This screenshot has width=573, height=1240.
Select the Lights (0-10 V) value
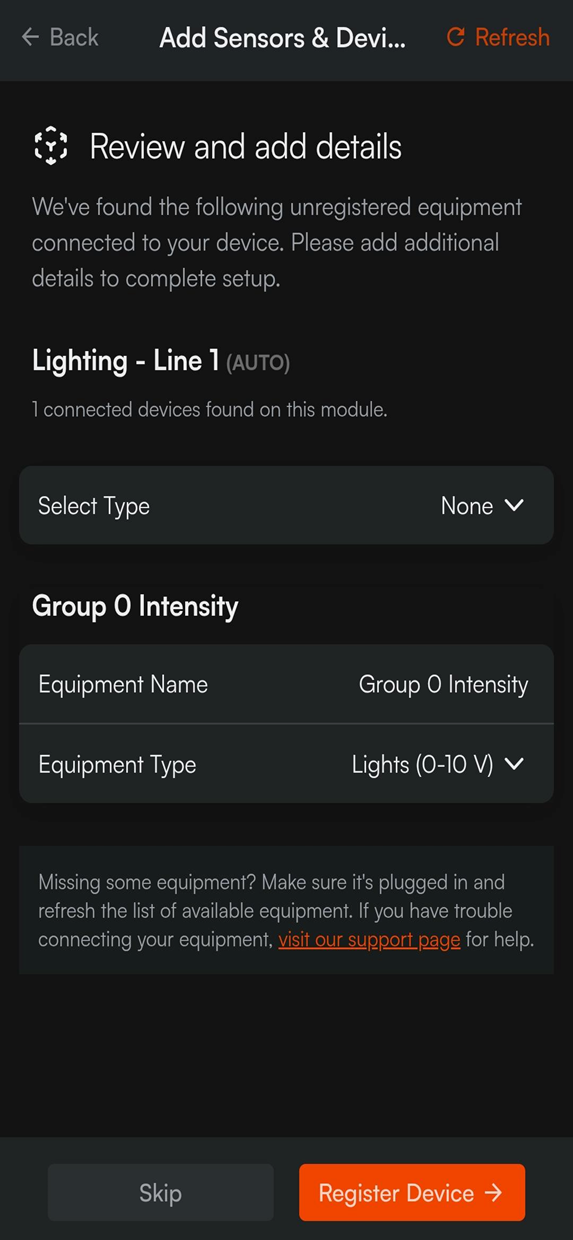pyautogui.click(x=423, y=765)
